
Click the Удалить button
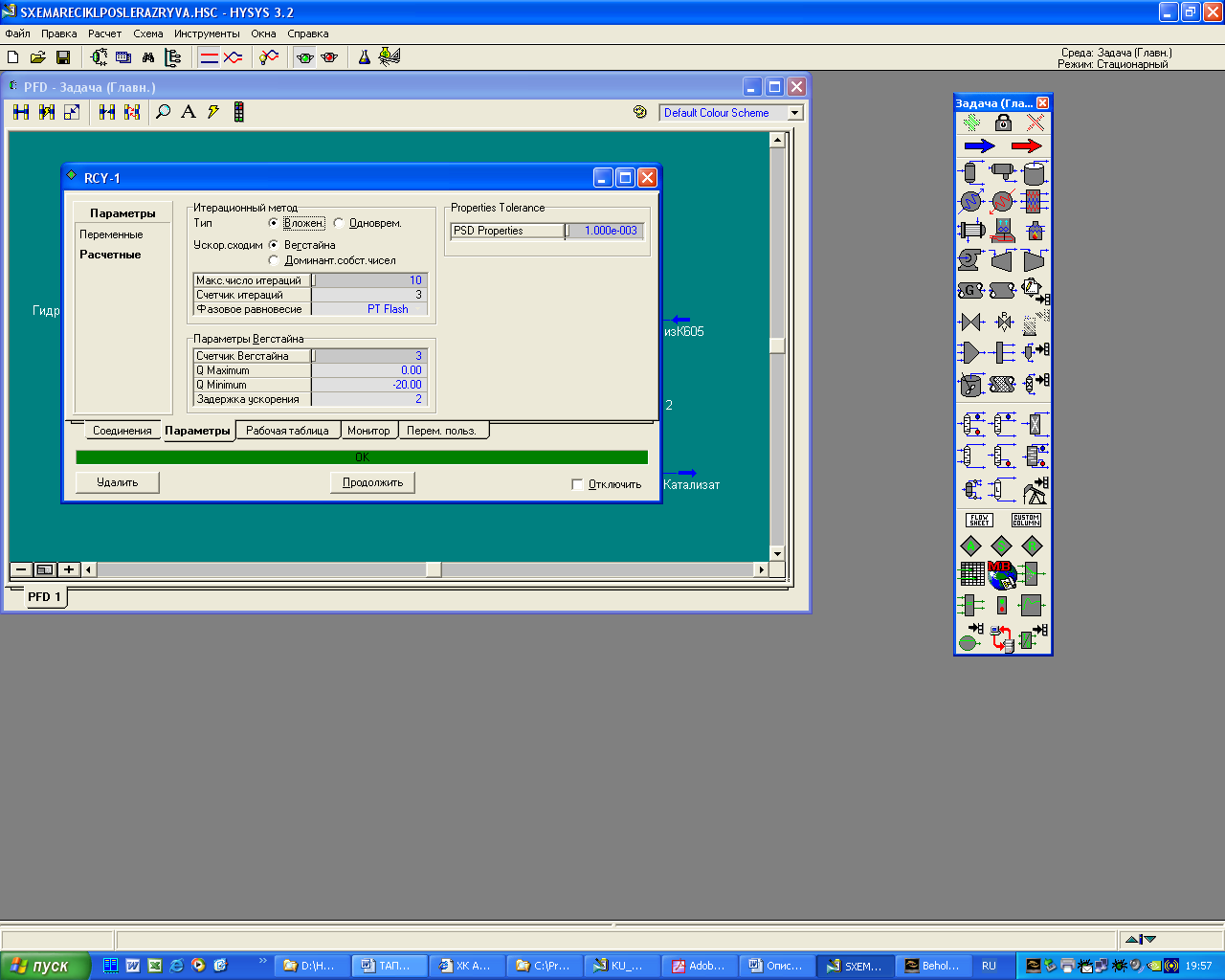pyautogui.click(x=117, y=482)
